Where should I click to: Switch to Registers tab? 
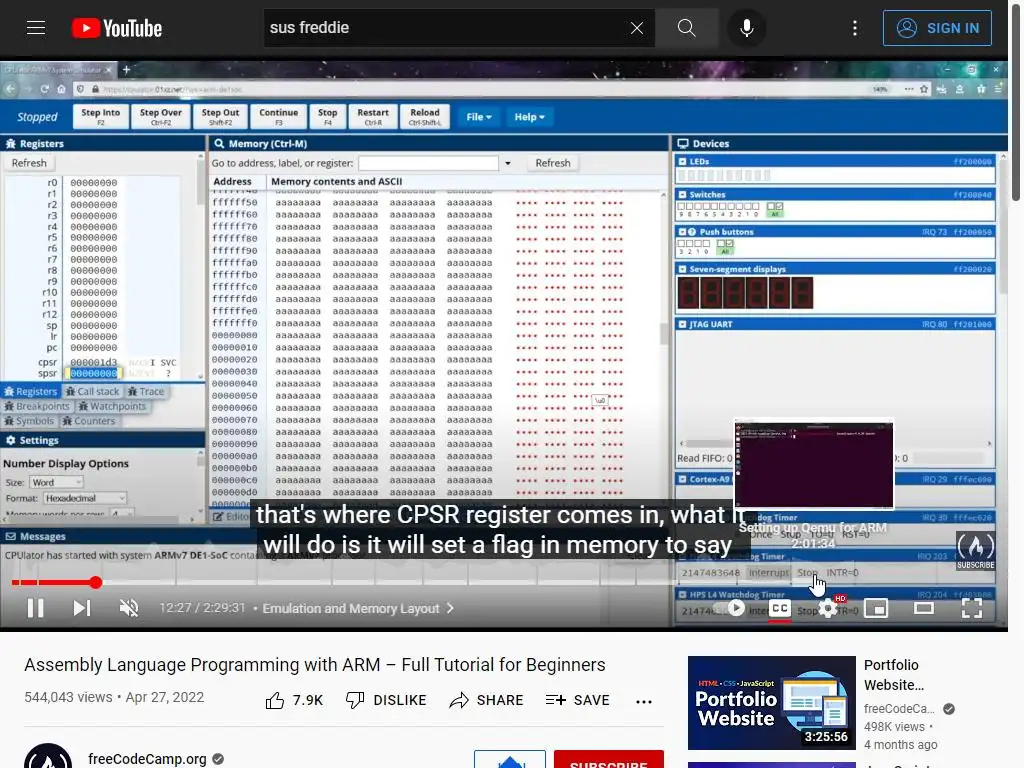pyautogui.click(x=31, y=391)
